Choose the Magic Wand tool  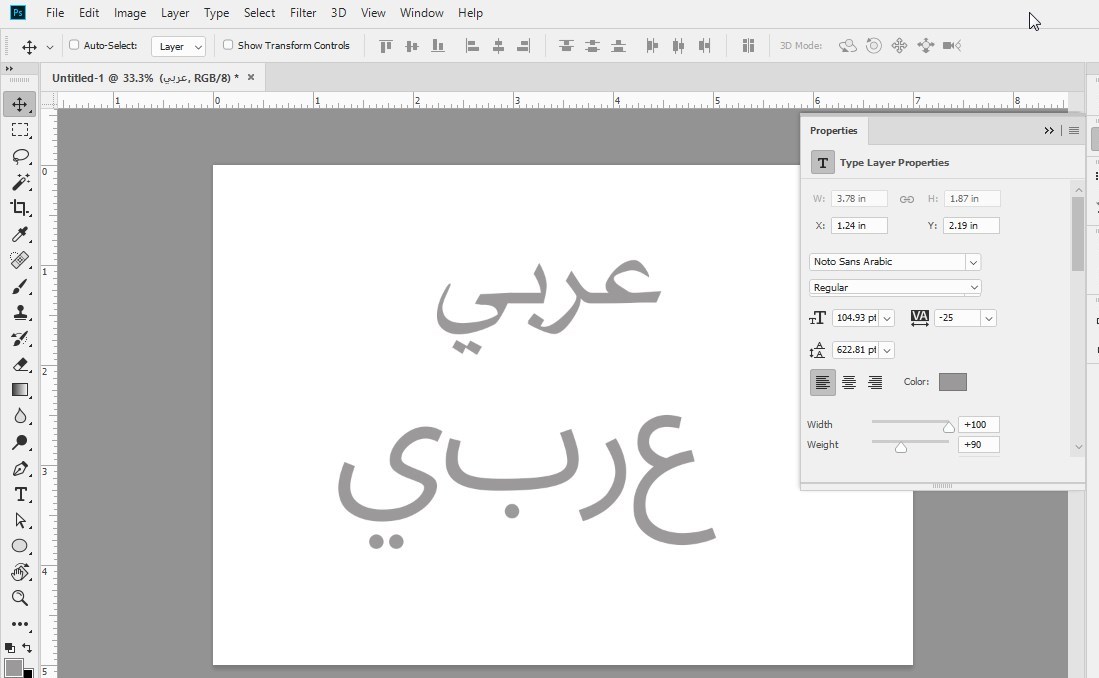(20, 182)
